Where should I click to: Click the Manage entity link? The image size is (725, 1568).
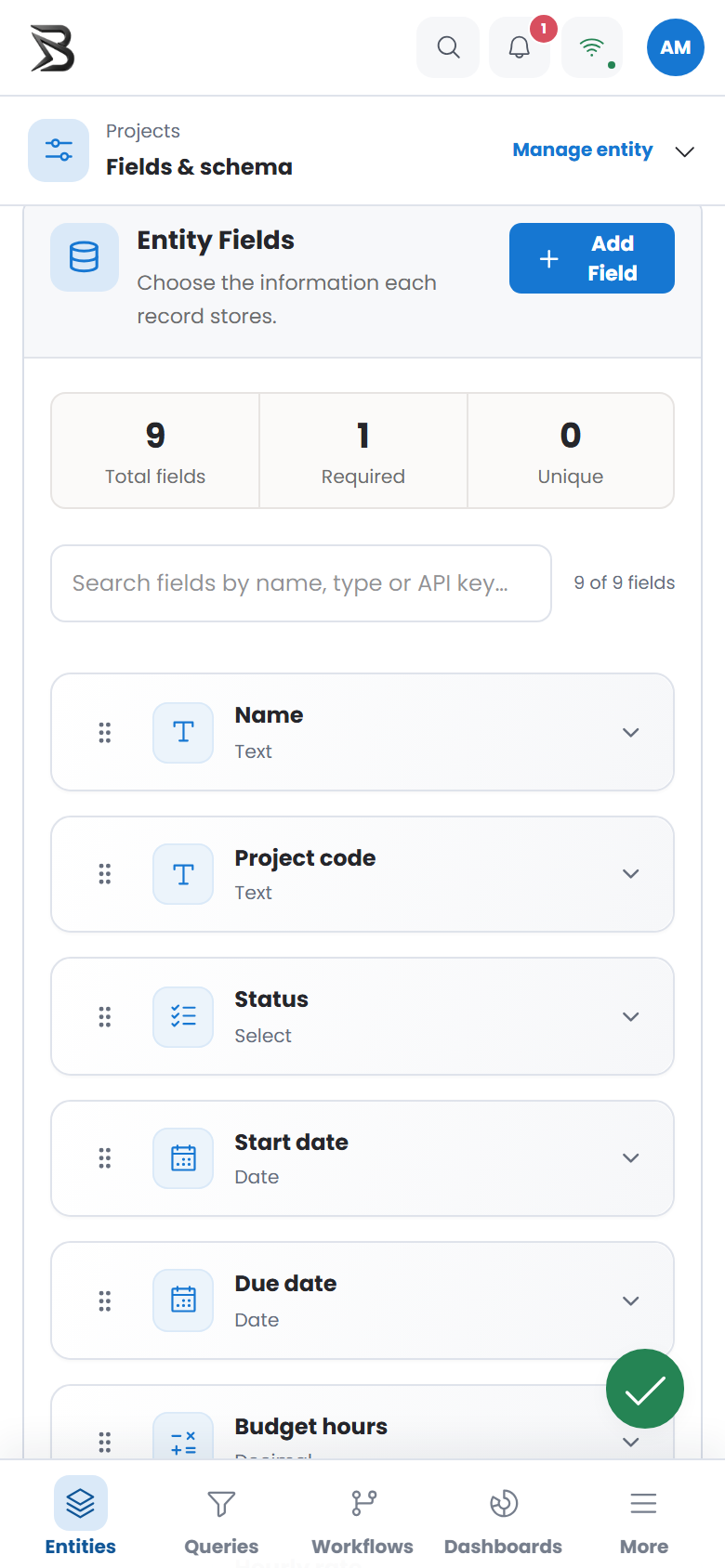tap(583, 150)
